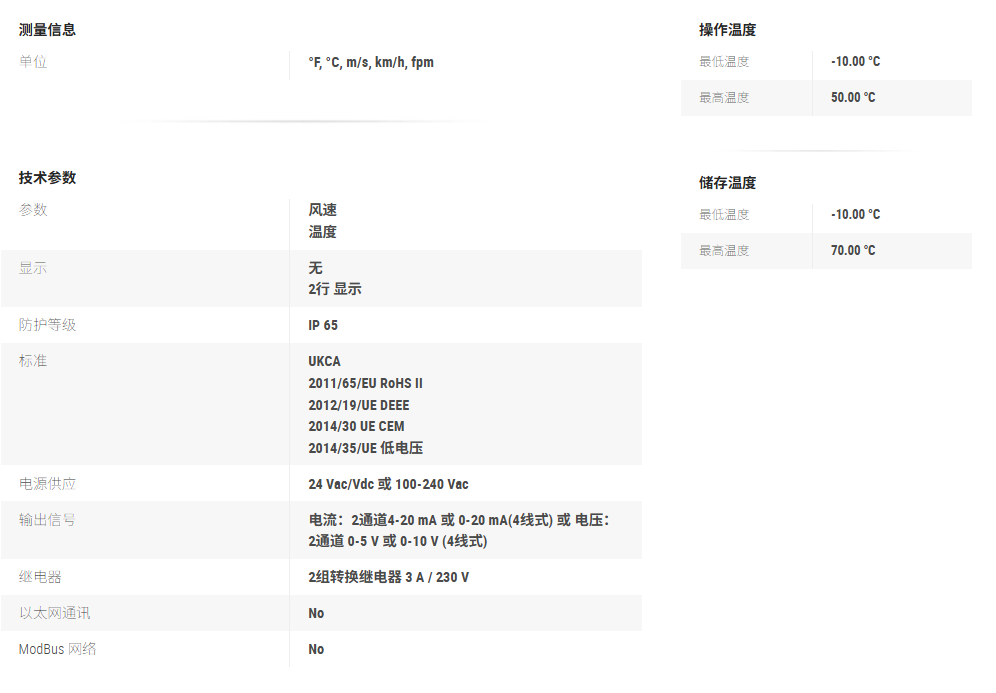The width and height of the screenshot is (996, 693).
Task: Click the UKCA standard entry
Action: (324, 361)
